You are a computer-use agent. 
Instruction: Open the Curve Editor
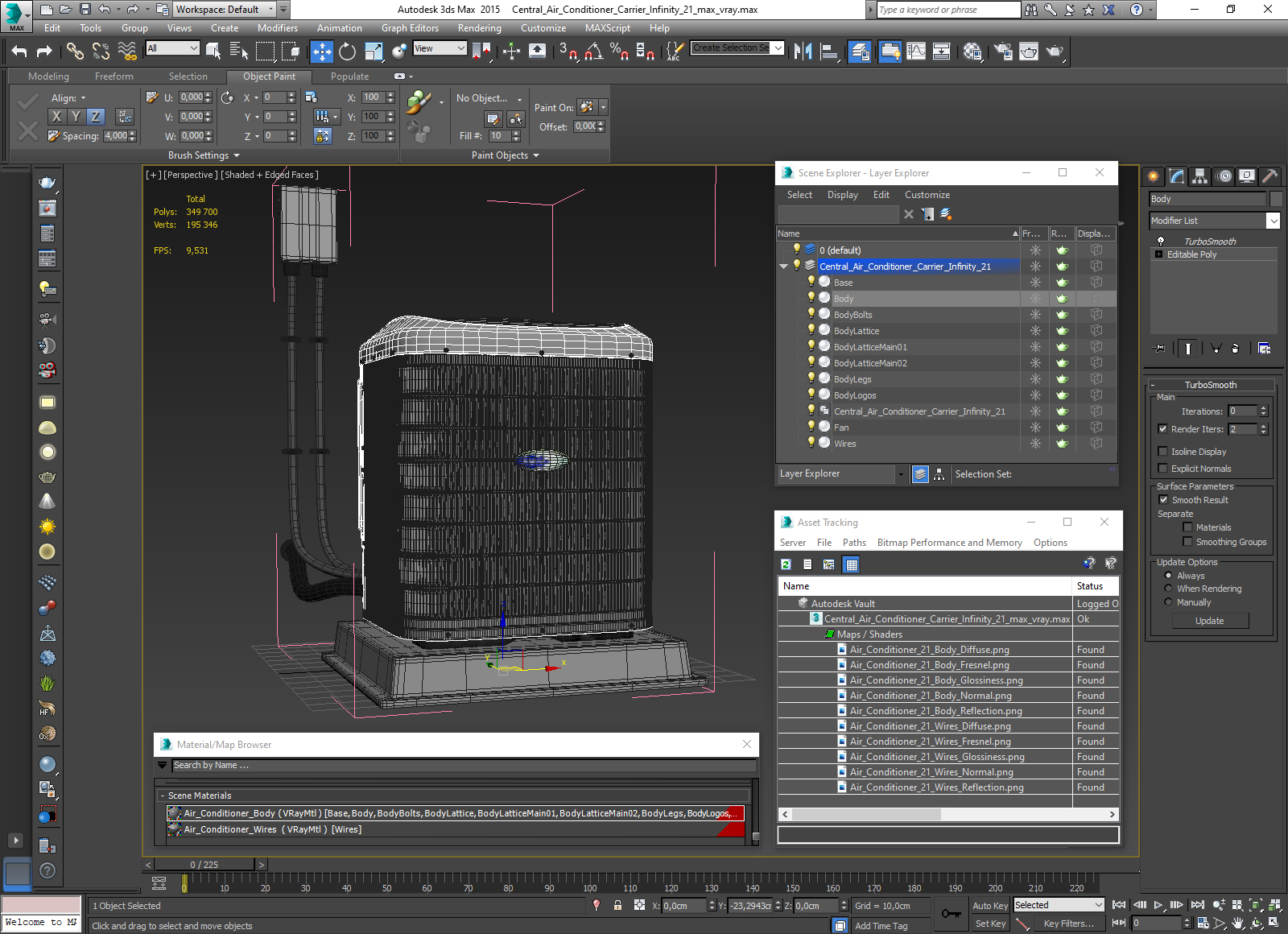[x=916, y=52]
